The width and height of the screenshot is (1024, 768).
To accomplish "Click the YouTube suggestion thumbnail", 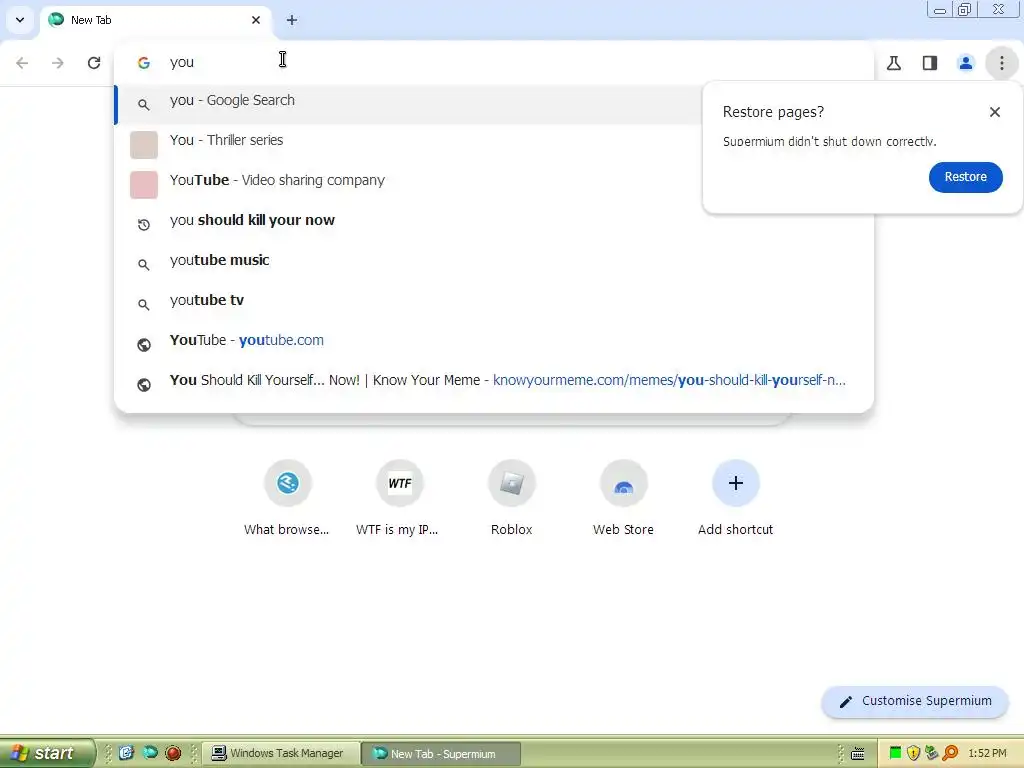I will 144,185.
